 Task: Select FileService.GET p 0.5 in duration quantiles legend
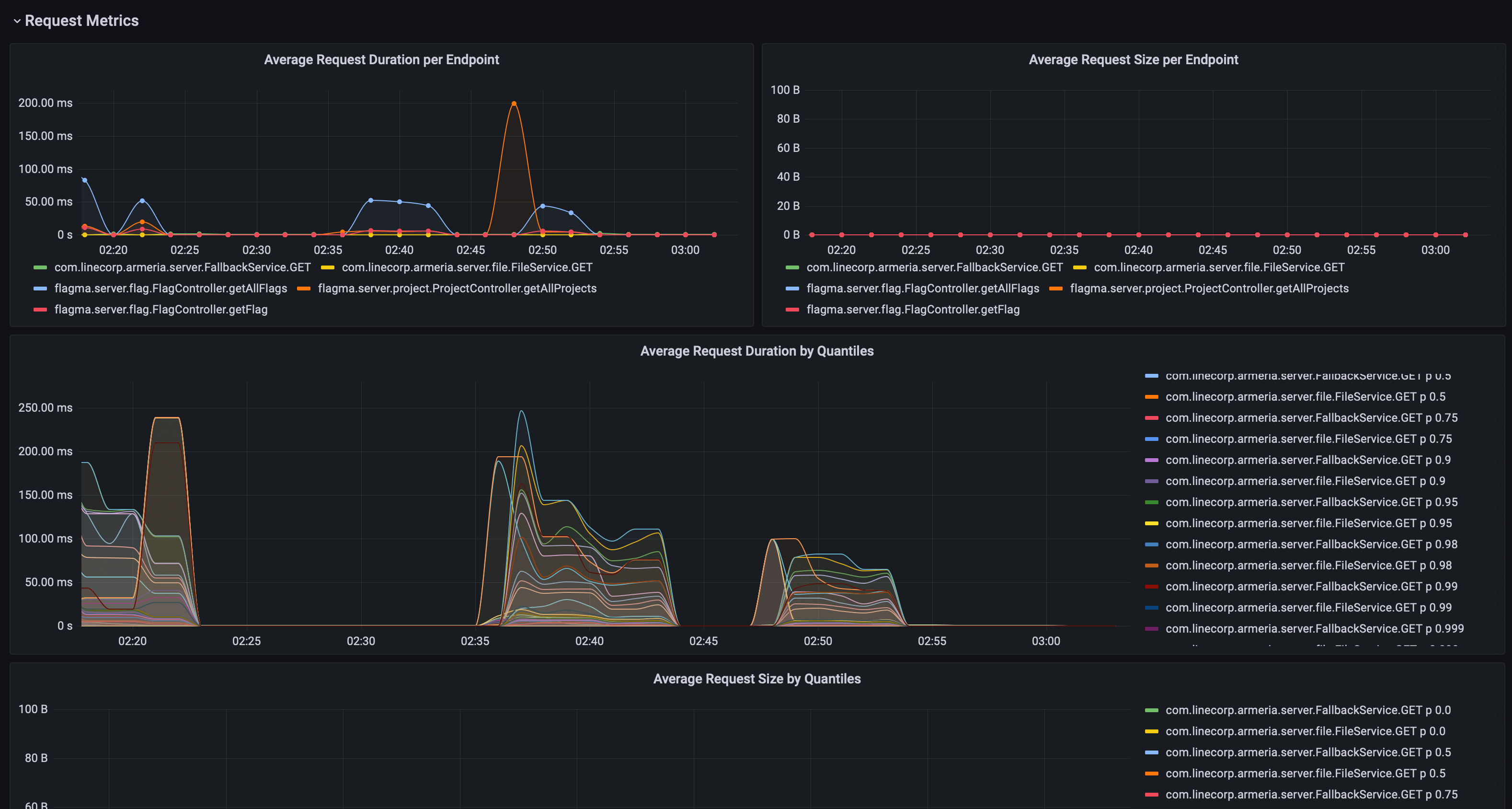click(1305, 397)
